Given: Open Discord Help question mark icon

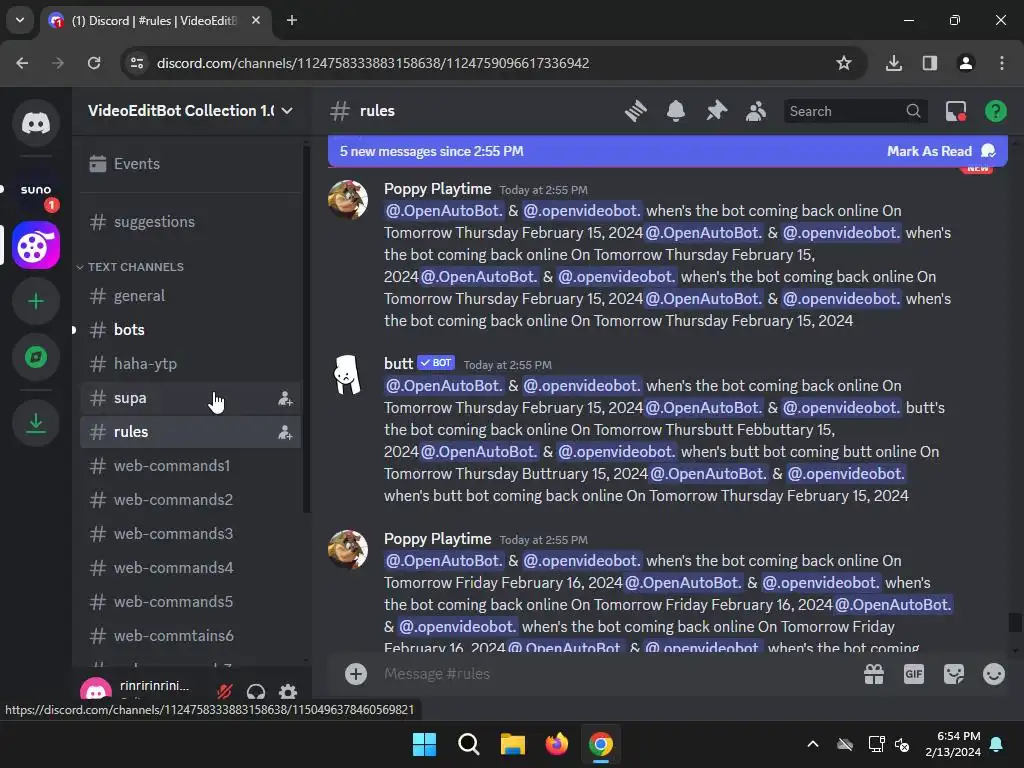Looking at the screenshot, I should click(x=995, y=111).
